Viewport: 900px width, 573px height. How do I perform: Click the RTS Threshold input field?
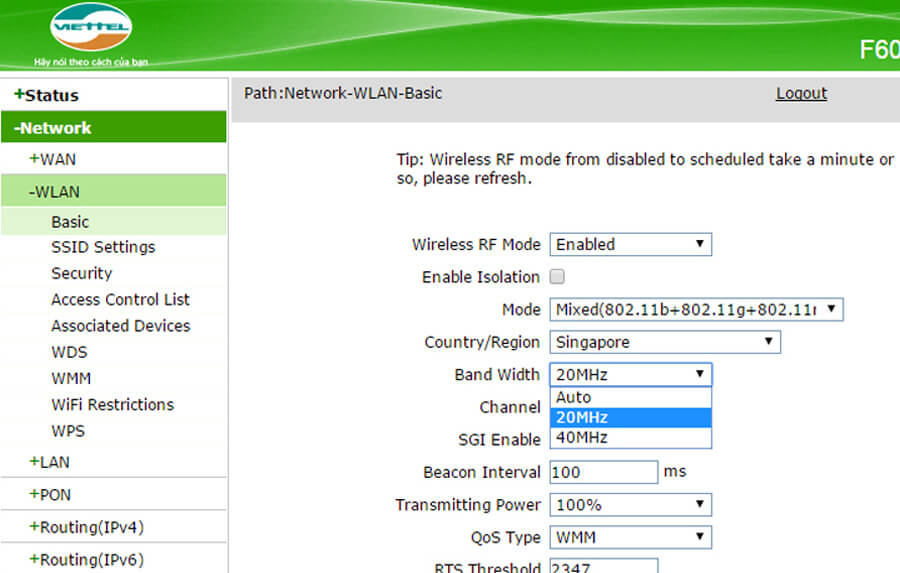[603, 566]
